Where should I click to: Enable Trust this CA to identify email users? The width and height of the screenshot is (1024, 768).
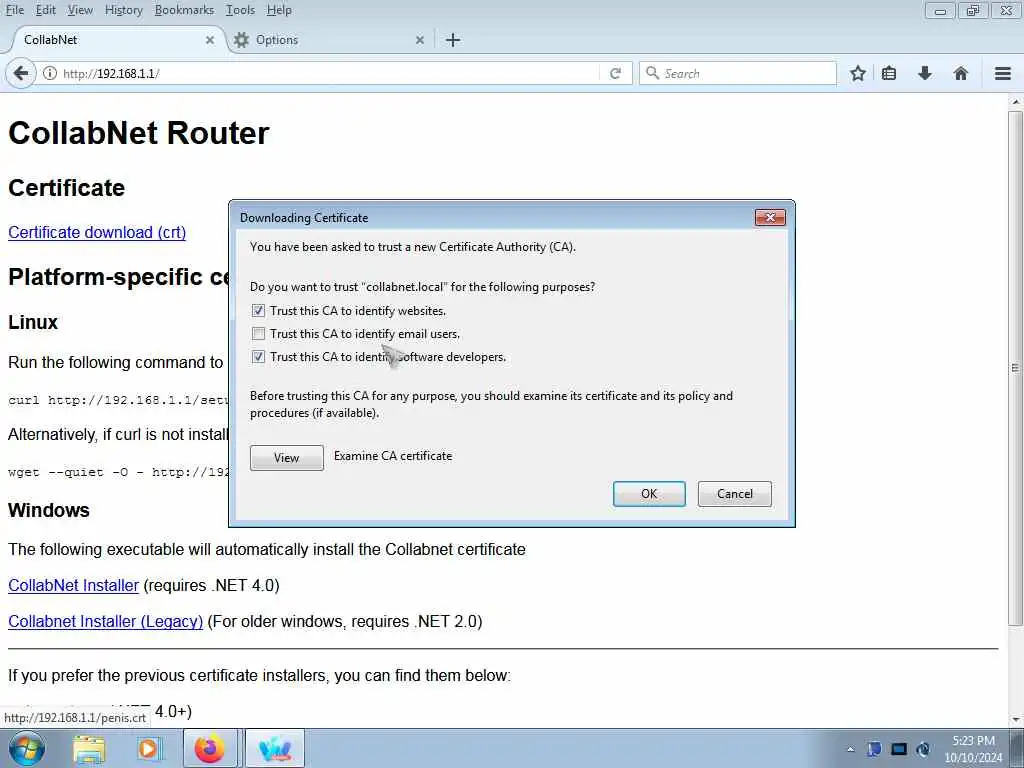(x=259, y=334)
